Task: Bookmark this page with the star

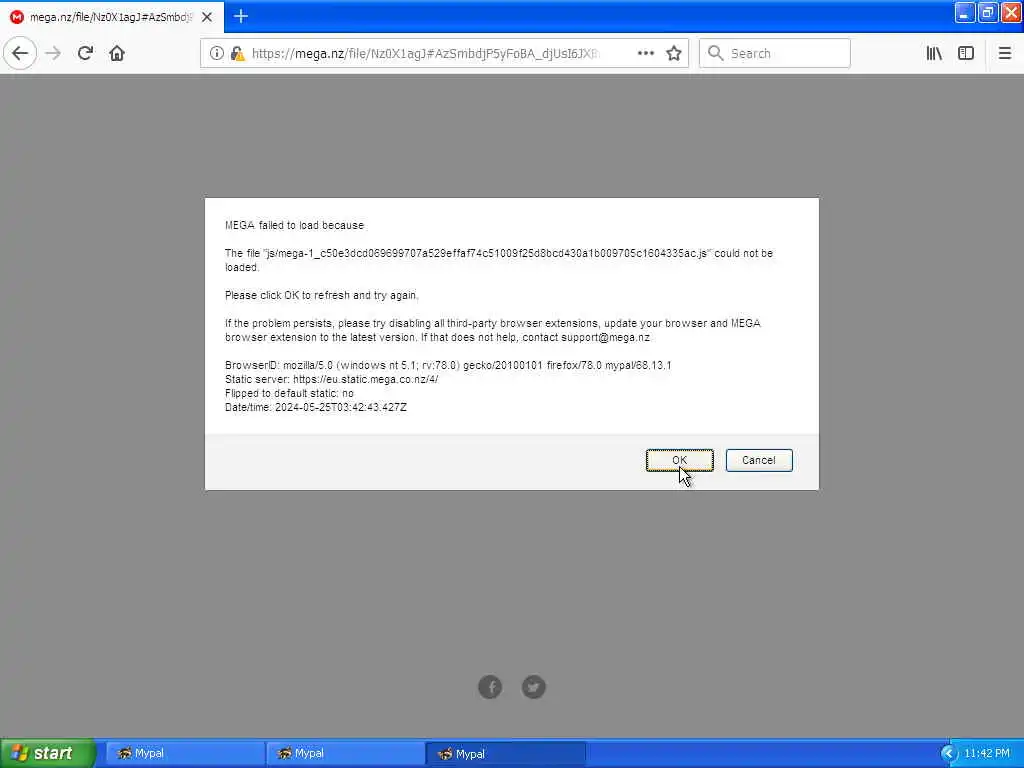Action: 674,54
